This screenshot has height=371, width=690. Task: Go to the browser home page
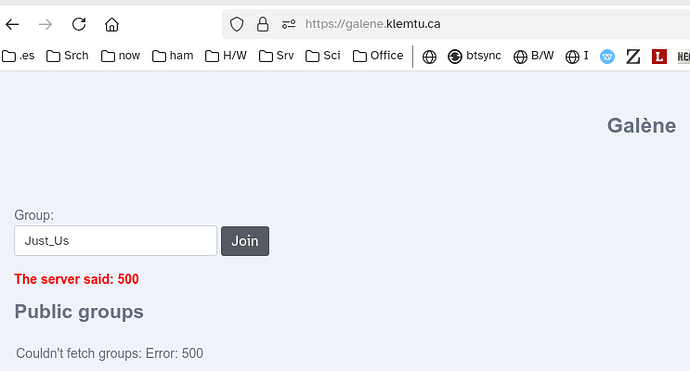point(112,24)
